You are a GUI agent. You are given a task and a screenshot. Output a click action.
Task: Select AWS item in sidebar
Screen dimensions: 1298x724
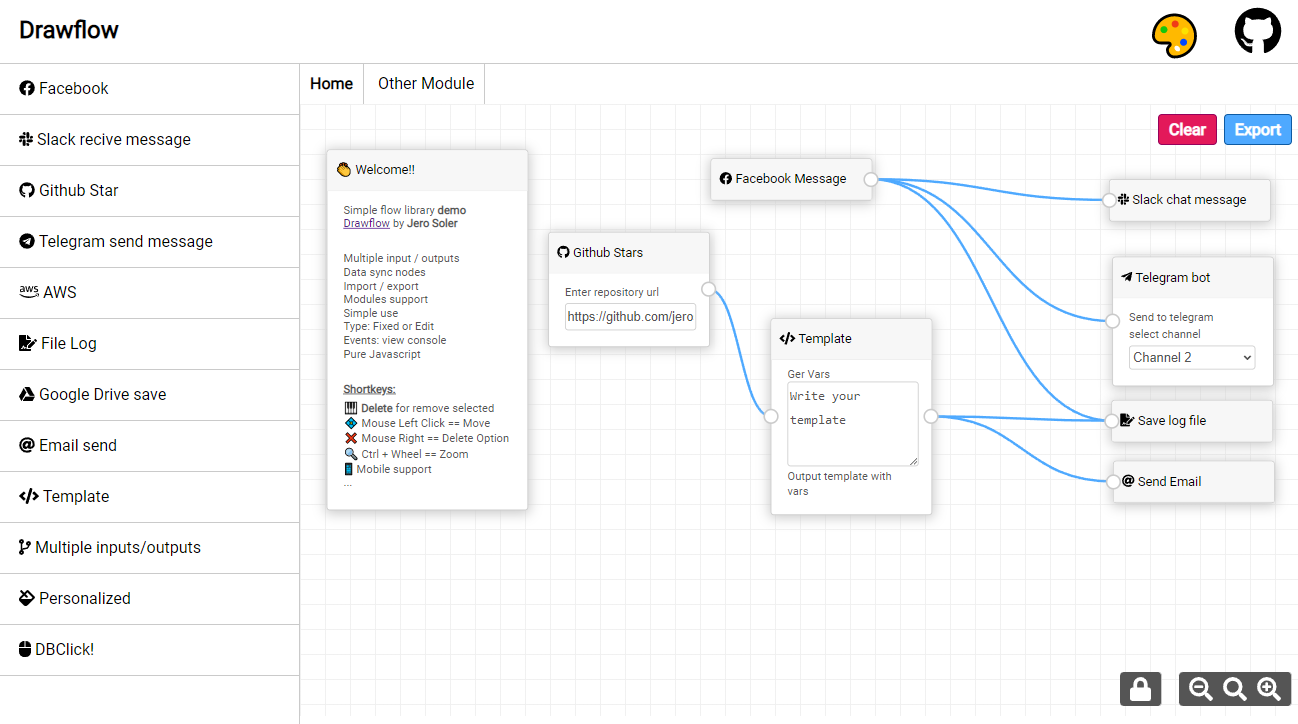[x=150, y=293]
